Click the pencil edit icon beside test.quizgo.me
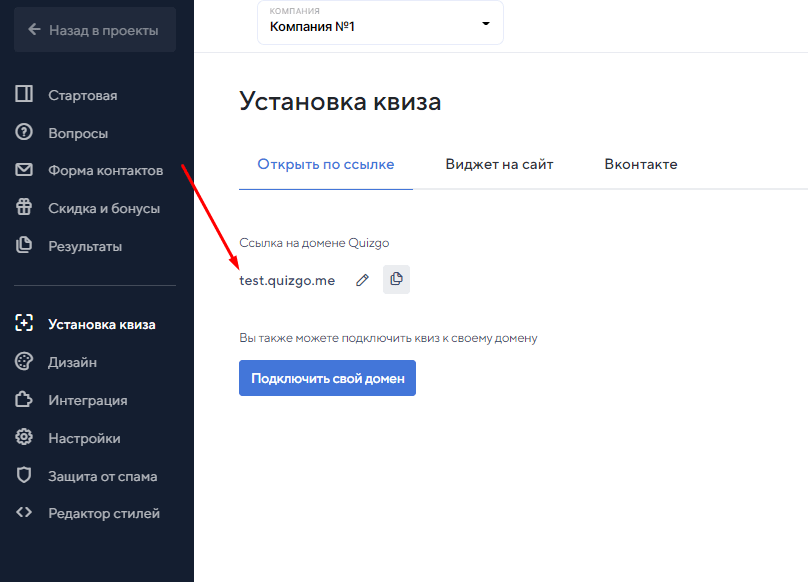 [x=362, y=280]
